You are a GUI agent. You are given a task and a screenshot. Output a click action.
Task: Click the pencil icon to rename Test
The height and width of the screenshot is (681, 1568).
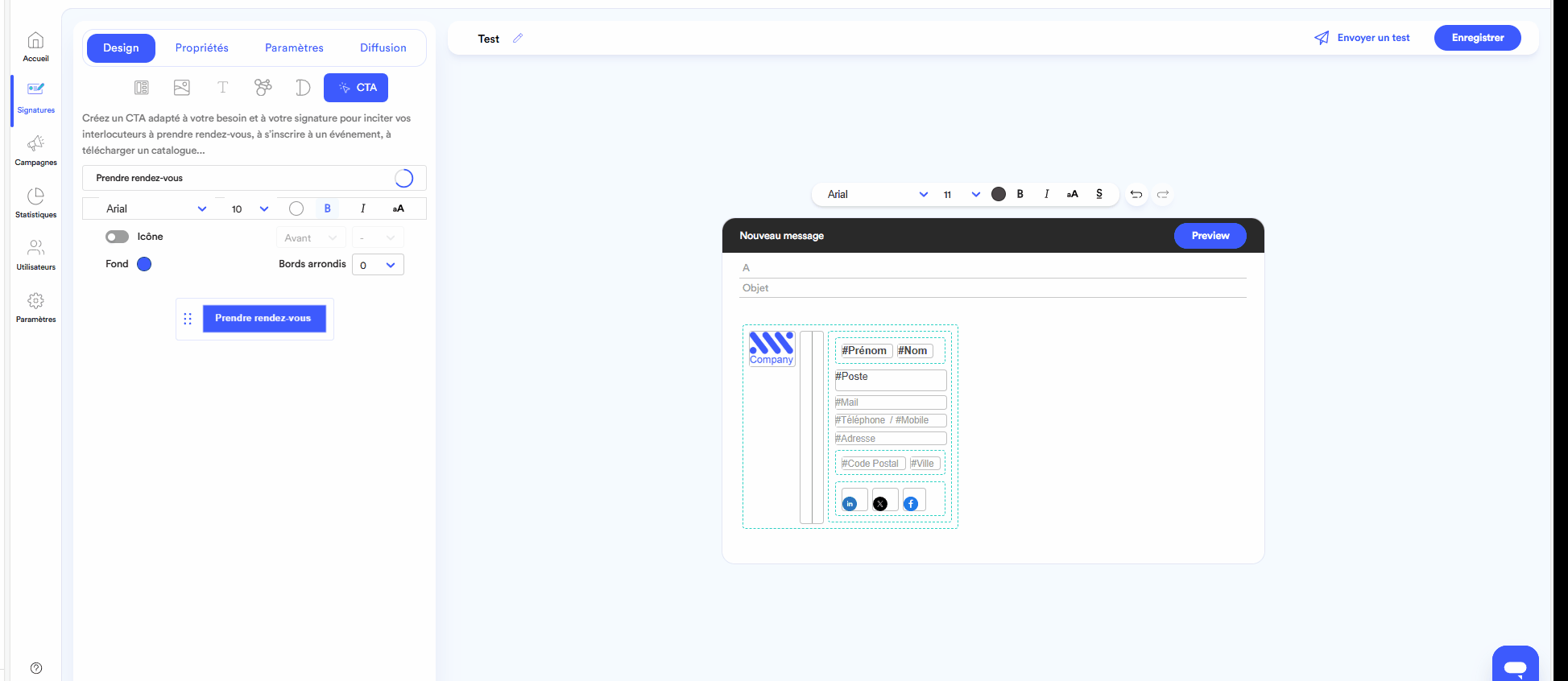(x=518, y=38)
